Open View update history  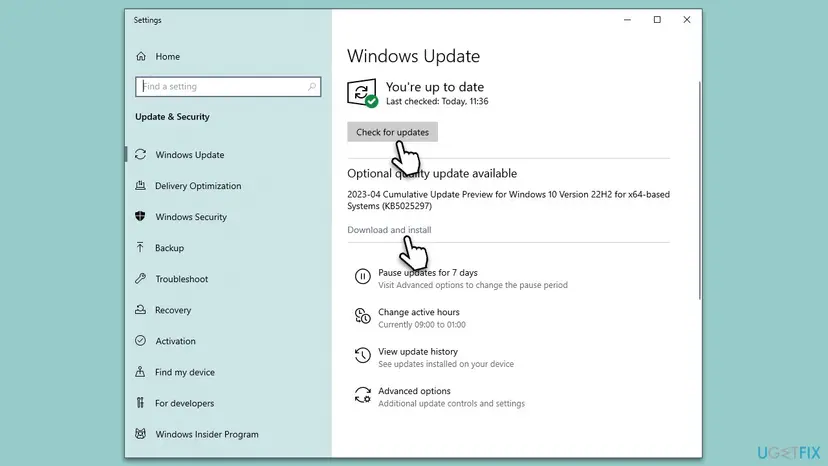pos(418,351)
